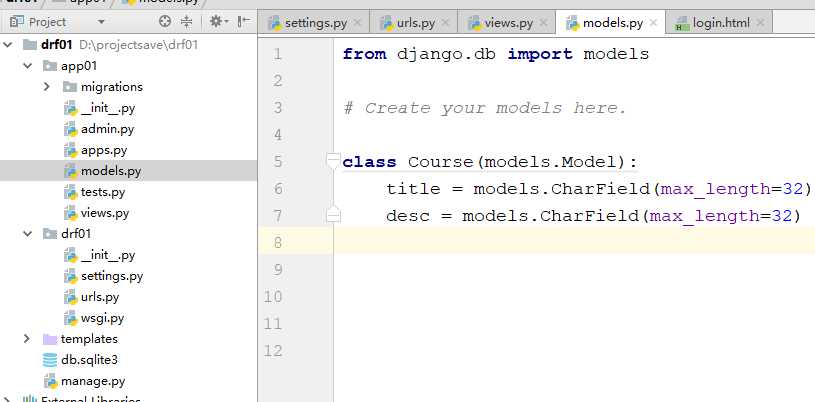The image size is (815, 402).
Task: Fold the Course class at line 5
Action: tap(333, 162)
